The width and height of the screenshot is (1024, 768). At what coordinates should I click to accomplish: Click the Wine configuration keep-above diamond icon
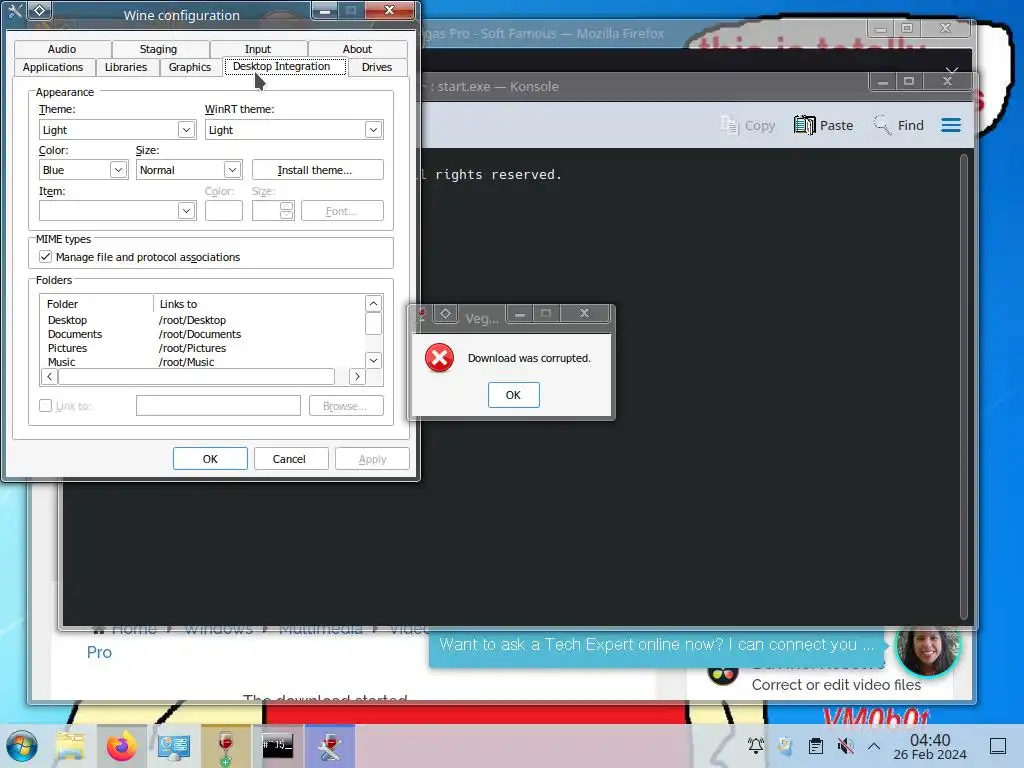[x=39, y=10]
